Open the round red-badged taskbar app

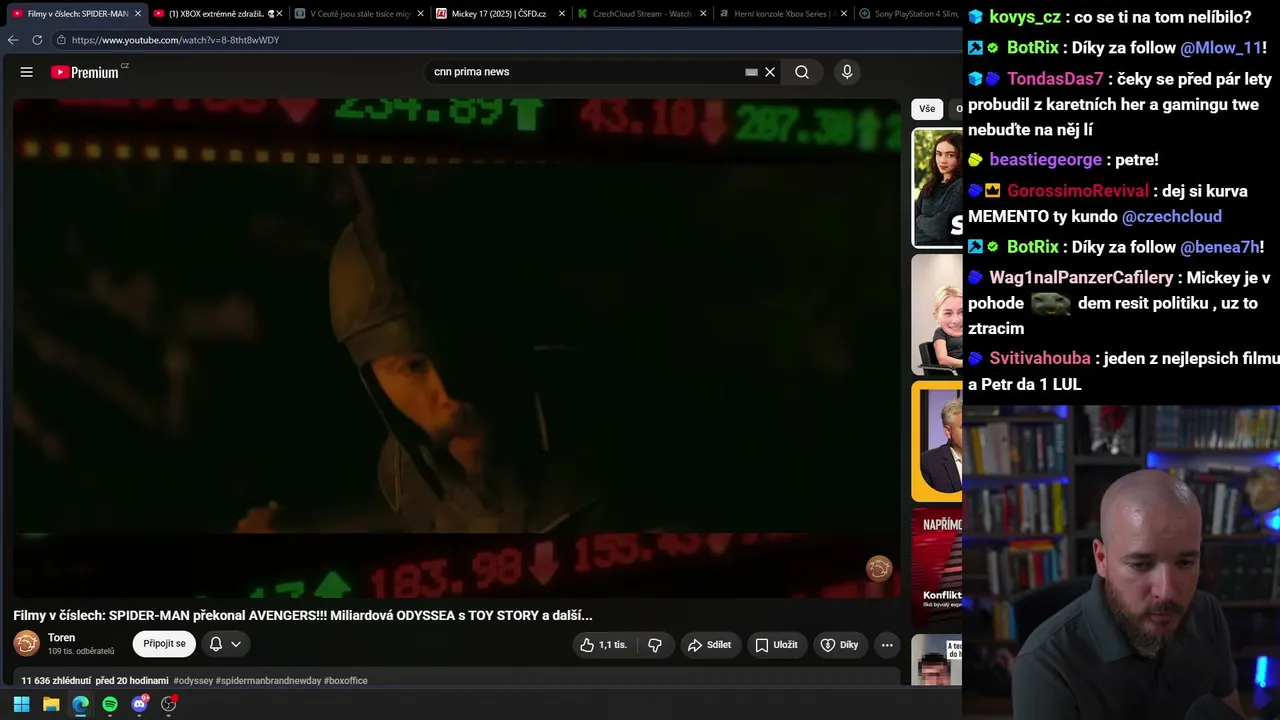click(169, 704)
